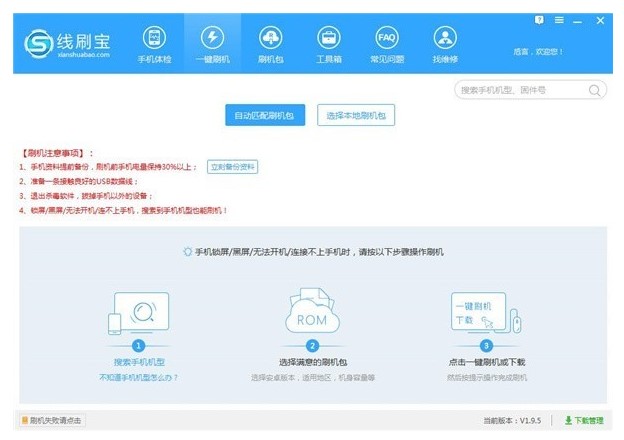Click the 搜索手机机型 link

pyautogui.click(x=139, y=362)
